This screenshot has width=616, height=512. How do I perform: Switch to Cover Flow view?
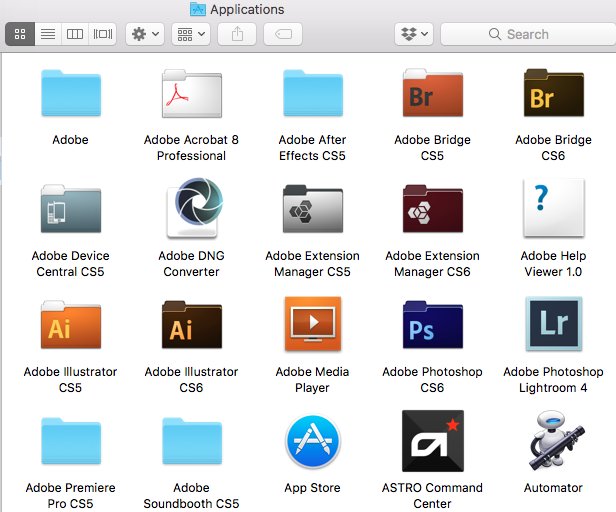click(102, 34)
